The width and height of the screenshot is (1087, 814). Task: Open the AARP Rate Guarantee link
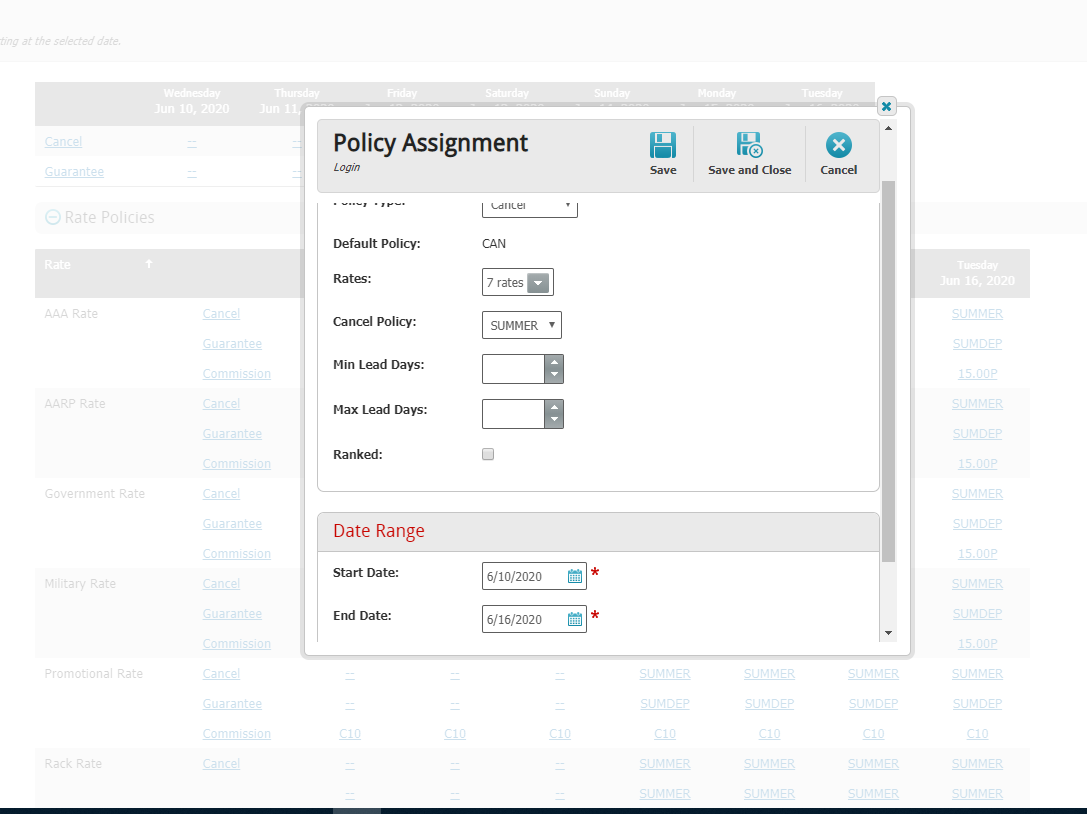point(232,433)
